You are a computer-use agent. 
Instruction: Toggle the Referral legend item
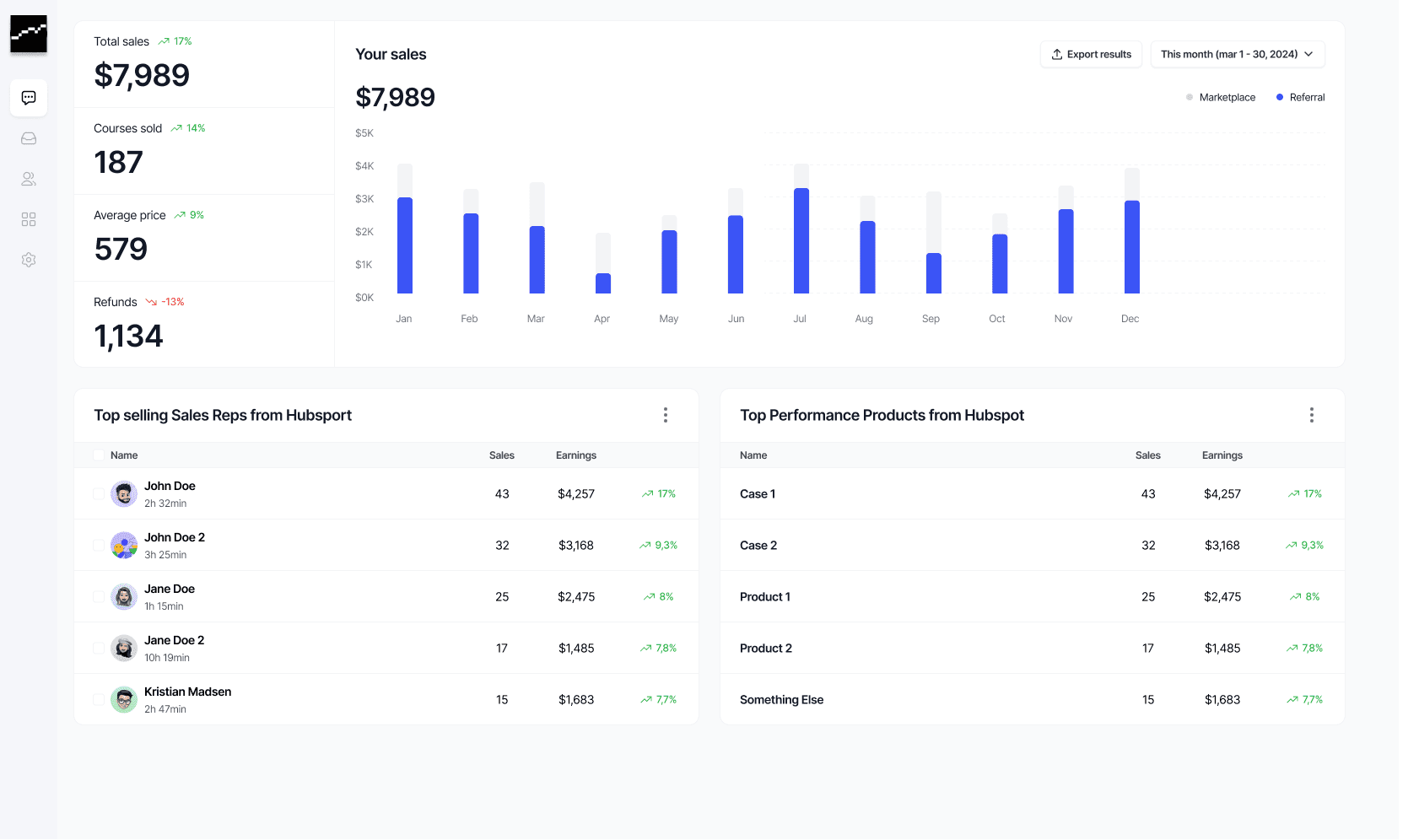click(1300, 98)
